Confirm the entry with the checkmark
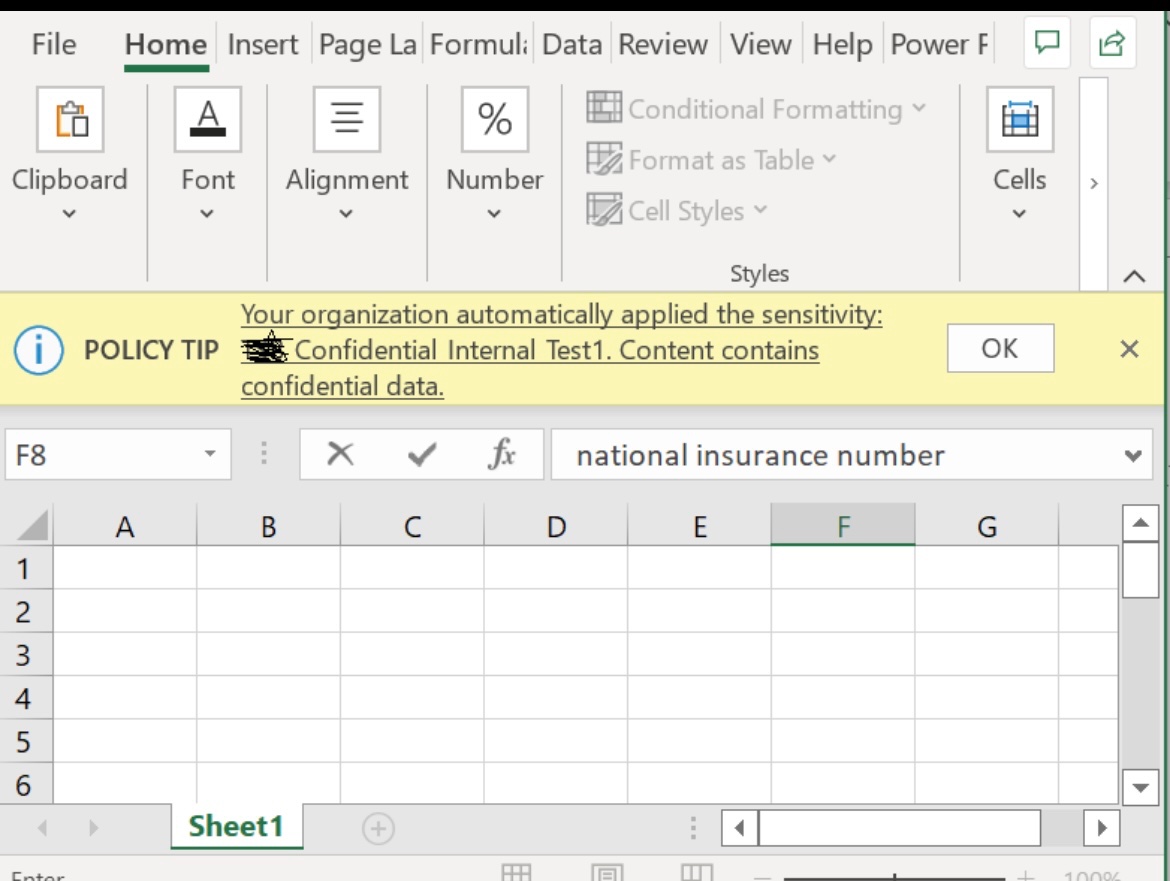This screenshot has height=881, width=1170. pos(422,454)
